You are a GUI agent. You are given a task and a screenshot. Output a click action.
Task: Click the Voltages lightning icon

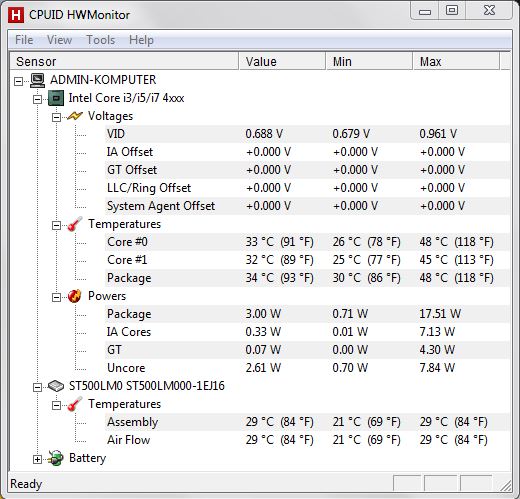tap(75, 116)
